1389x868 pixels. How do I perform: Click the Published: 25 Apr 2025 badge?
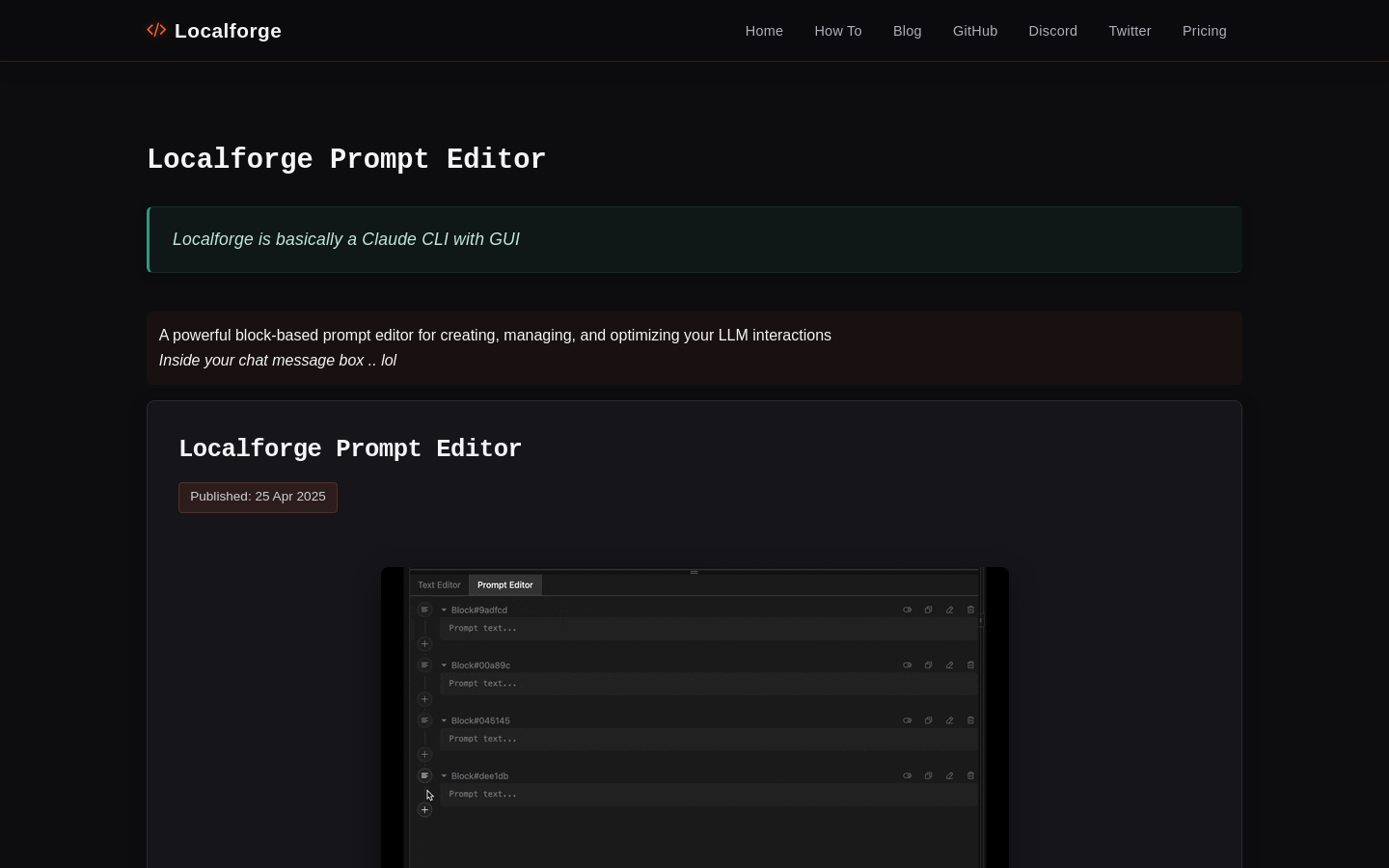(258, 497)
